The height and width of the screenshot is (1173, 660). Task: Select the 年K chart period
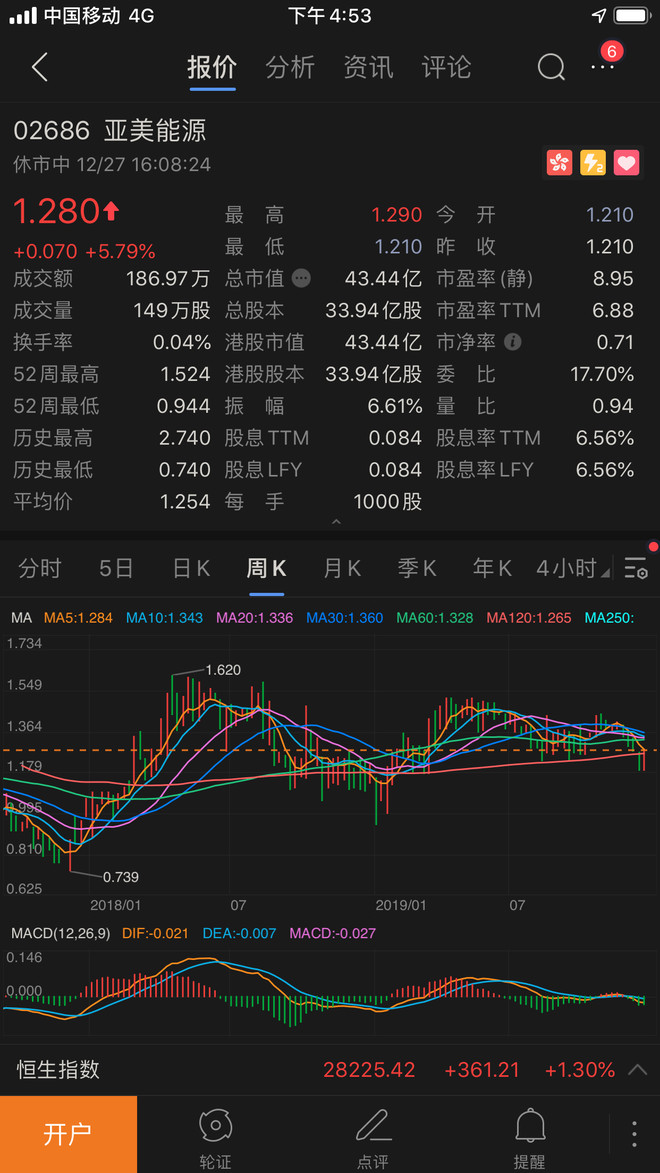coord(492,569)
